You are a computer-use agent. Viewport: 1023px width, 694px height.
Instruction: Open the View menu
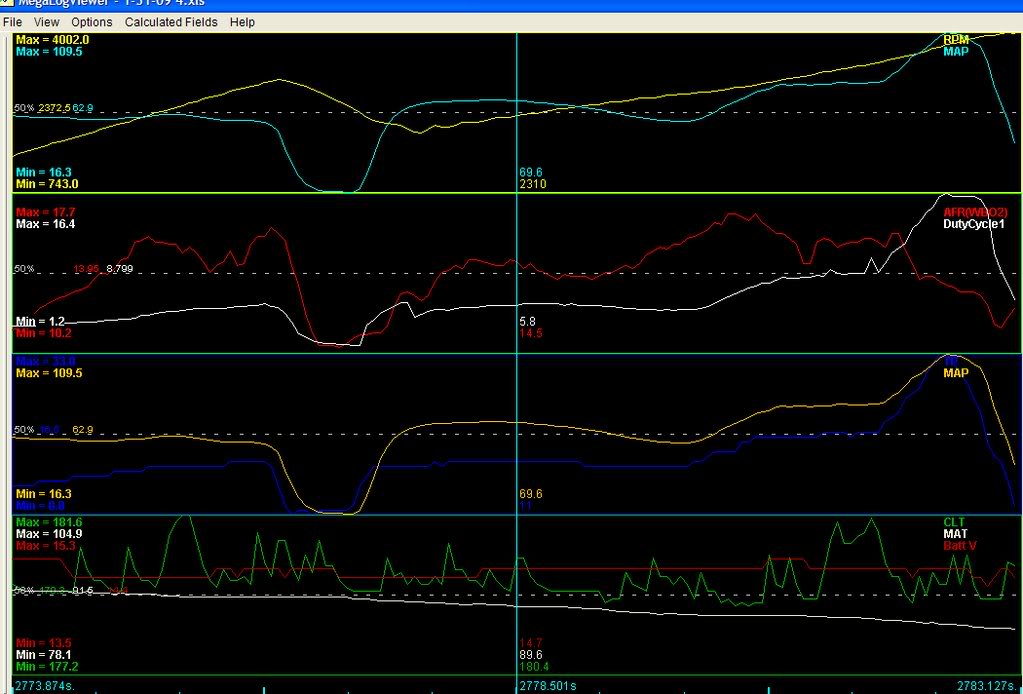[x=45, y=21]
